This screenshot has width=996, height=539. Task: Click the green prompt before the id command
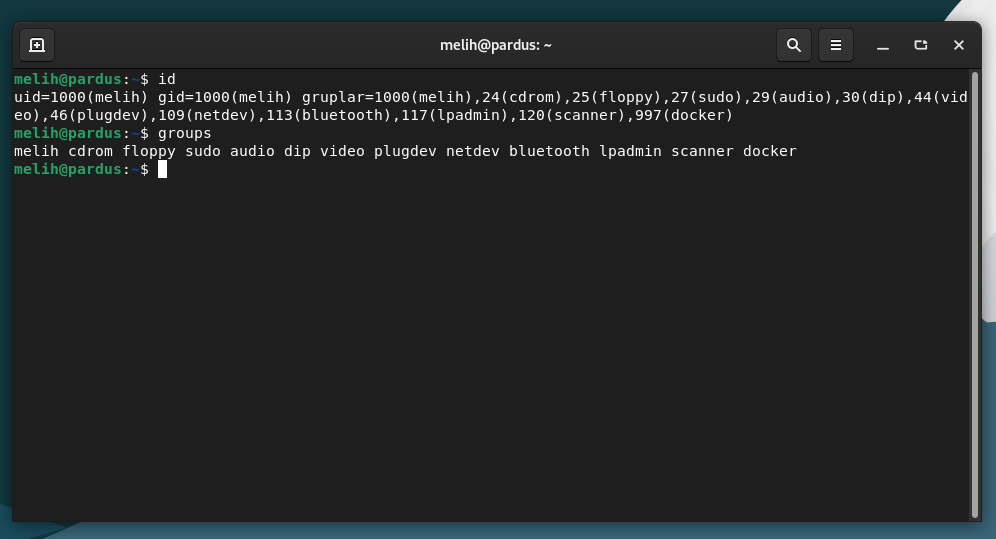pos(81,79)
